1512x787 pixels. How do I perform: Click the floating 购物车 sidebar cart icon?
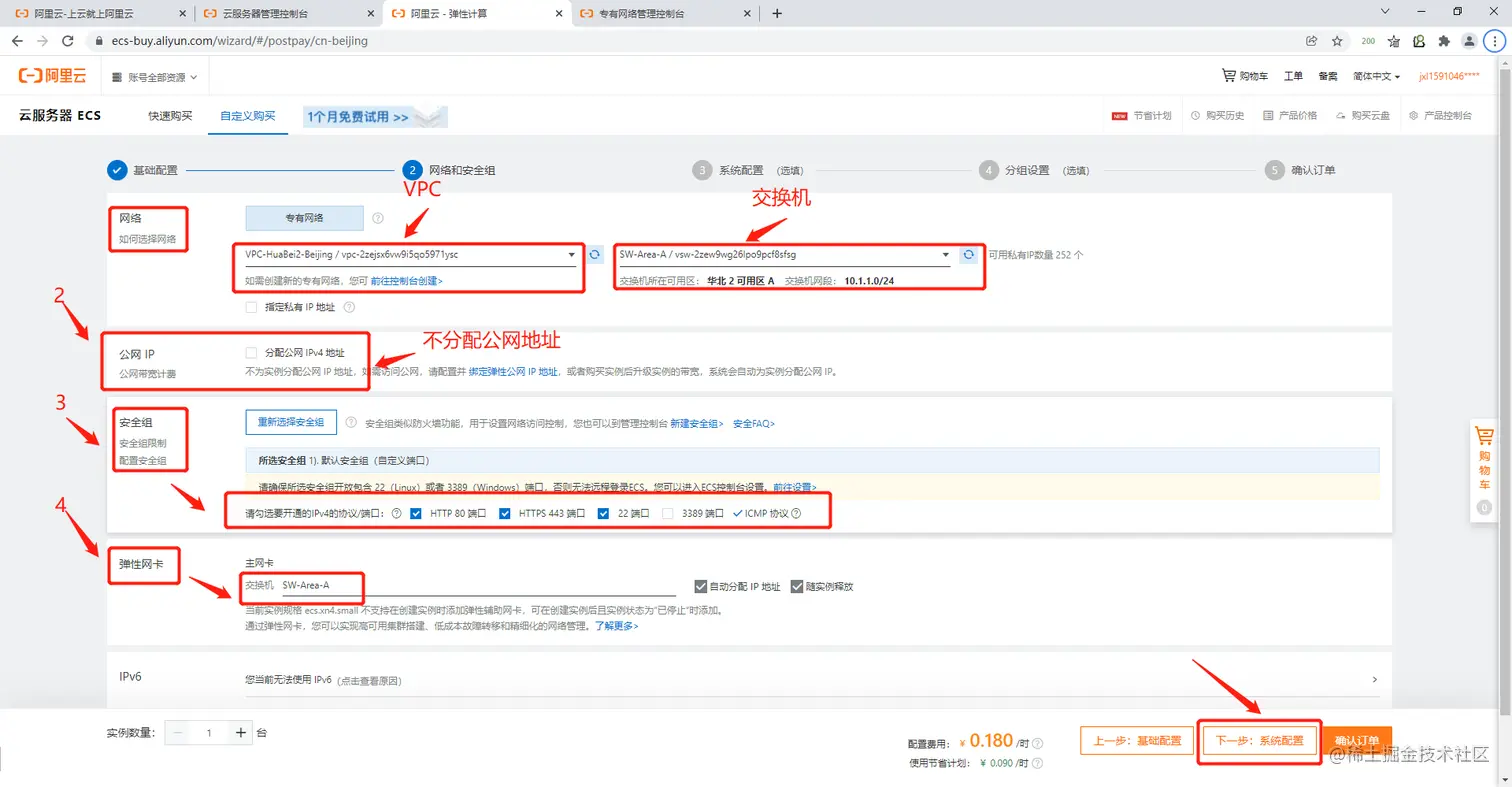tap(1485, 436)
